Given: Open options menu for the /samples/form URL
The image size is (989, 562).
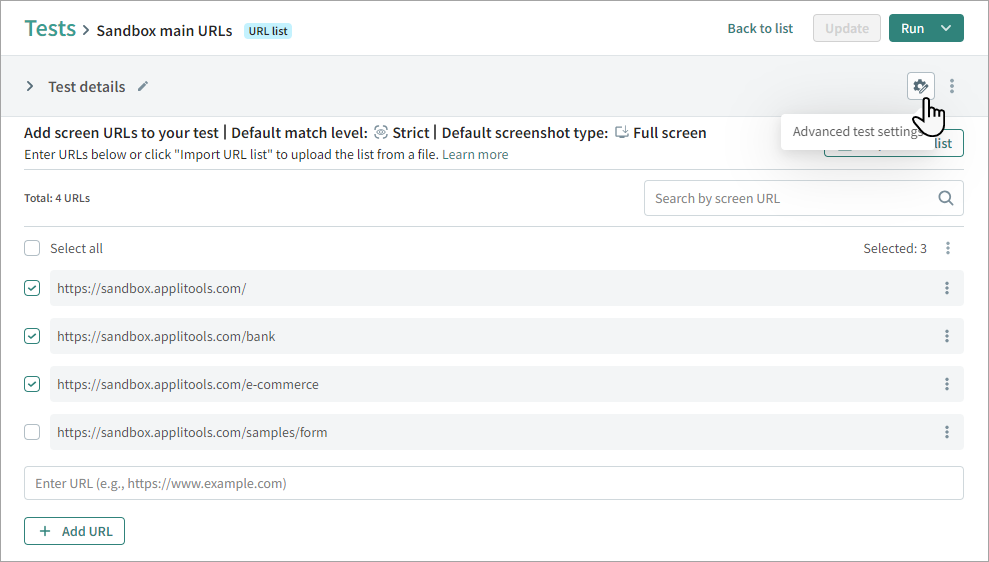Looking at the screenshot, I should (946, 432).
